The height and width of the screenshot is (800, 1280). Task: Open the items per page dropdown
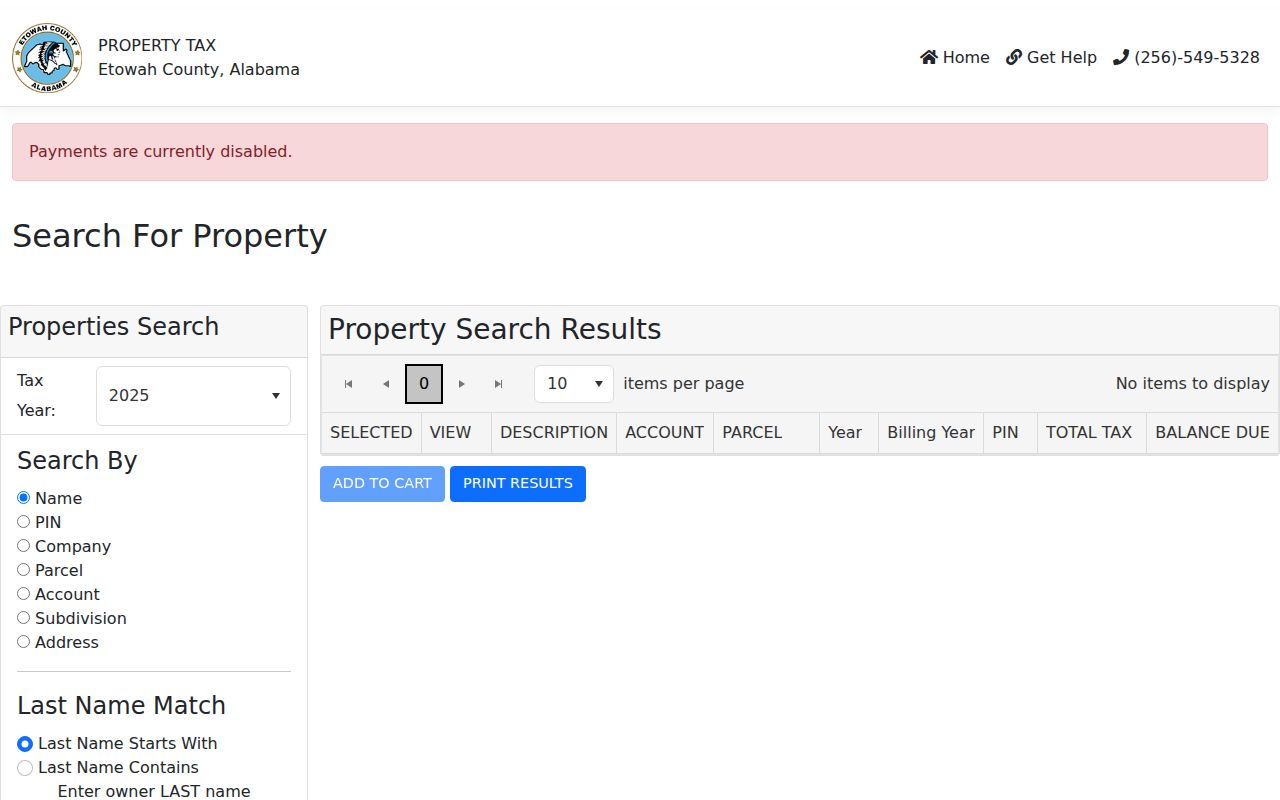pos(574,384)
